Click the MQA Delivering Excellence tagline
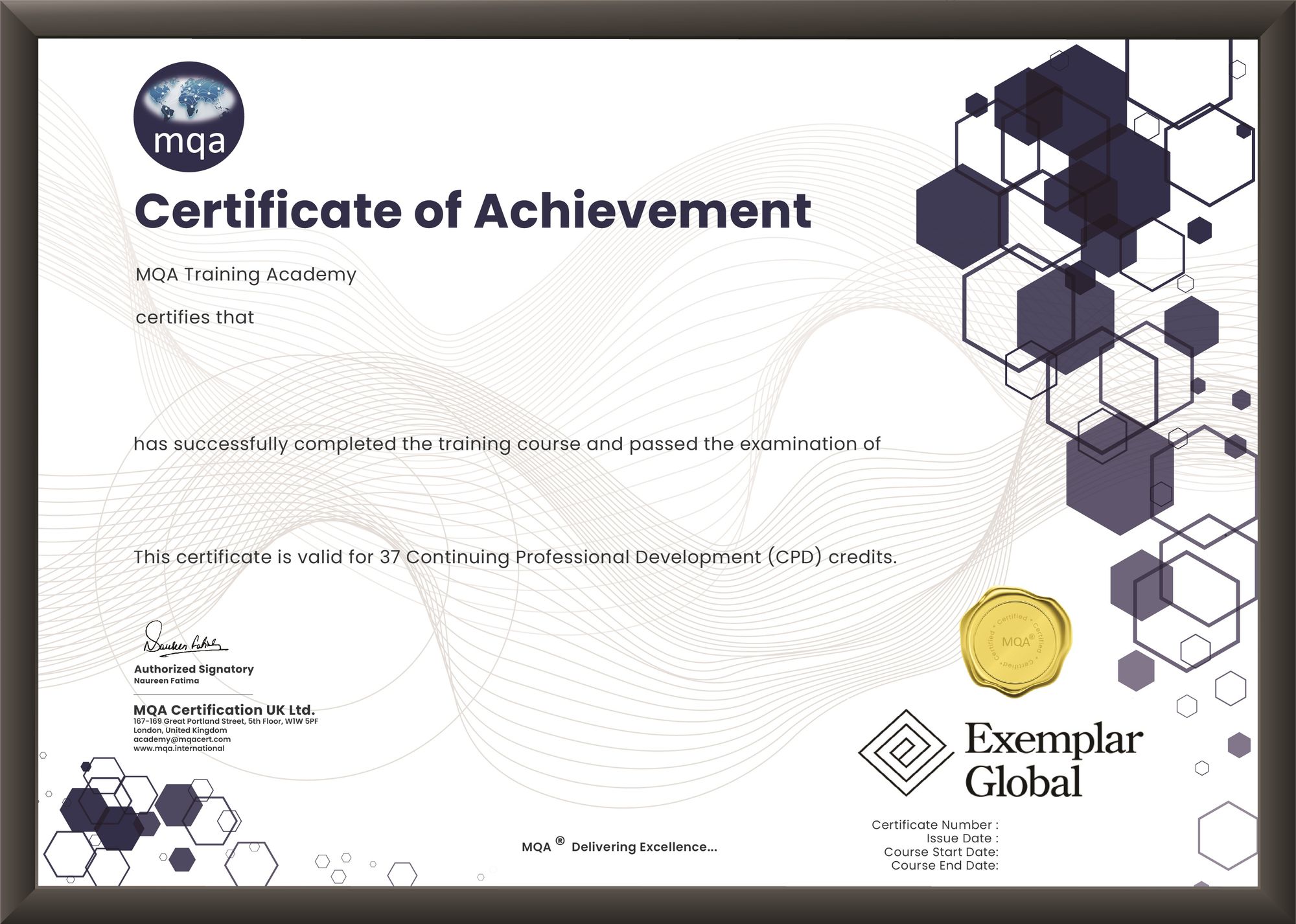Viewport: 1296px width, 924px height. (x=619, y=847)
